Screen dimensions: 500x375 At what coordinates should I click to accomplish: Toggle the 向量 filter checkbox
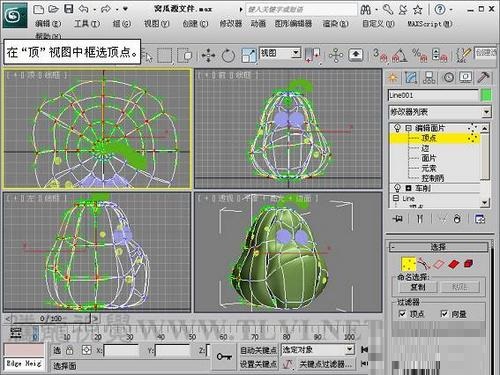444,314
